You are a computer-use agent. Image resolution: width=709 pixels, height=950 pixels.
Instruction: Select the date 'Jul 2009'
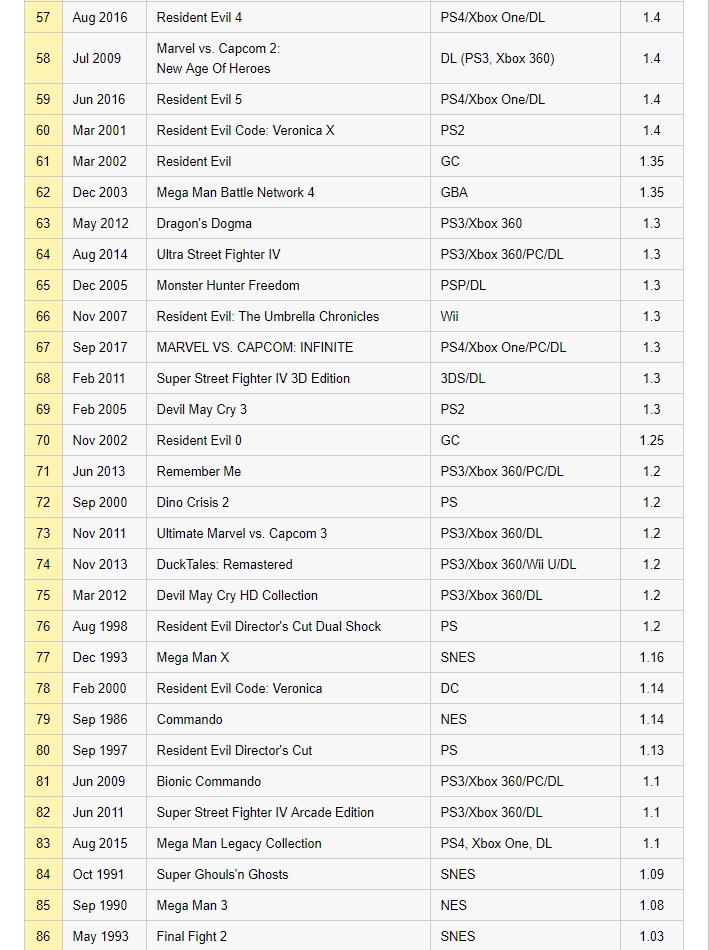click(x=96, y=59)
